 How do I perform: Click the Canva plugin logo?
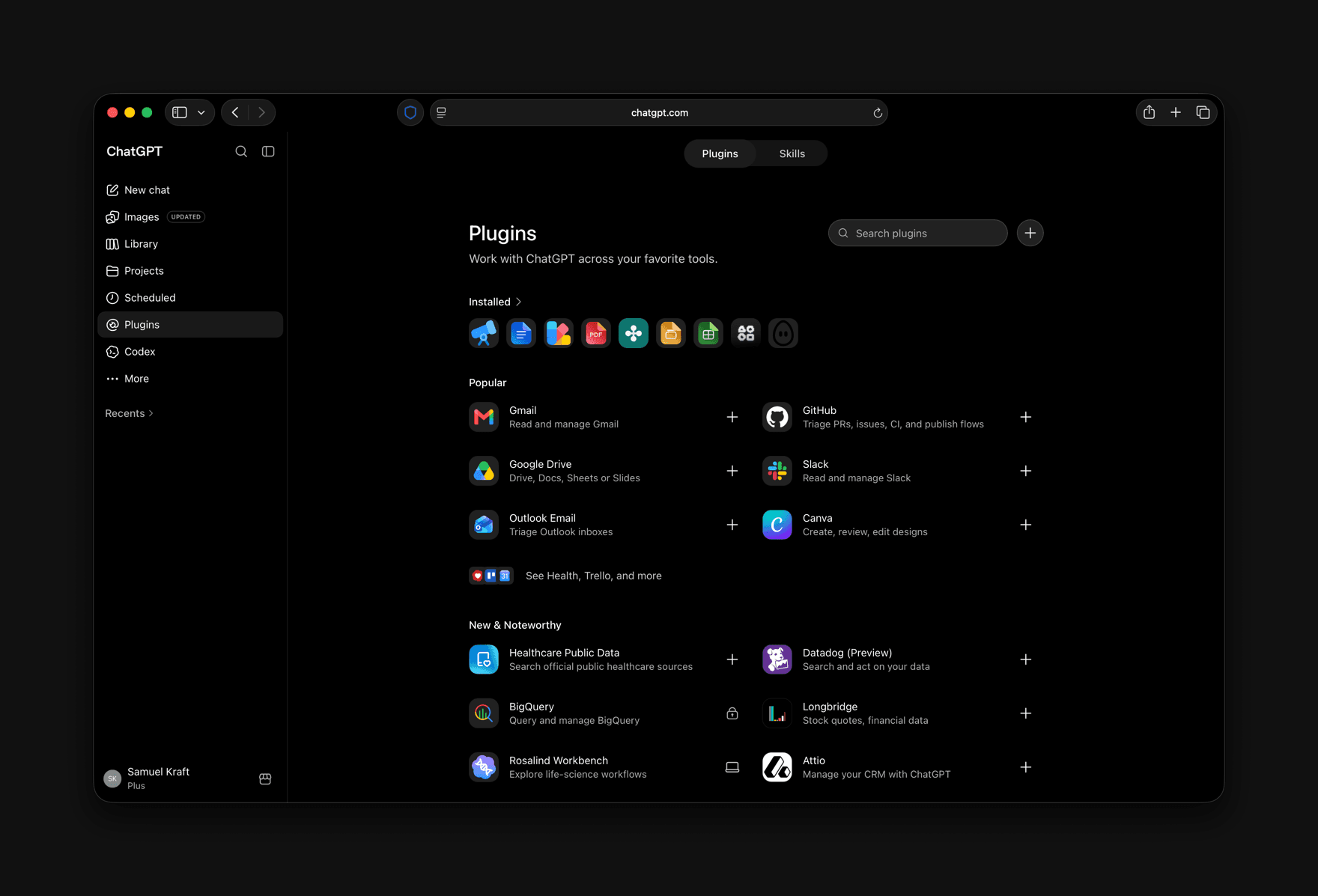pyautogui.click(x=777, y=525)
